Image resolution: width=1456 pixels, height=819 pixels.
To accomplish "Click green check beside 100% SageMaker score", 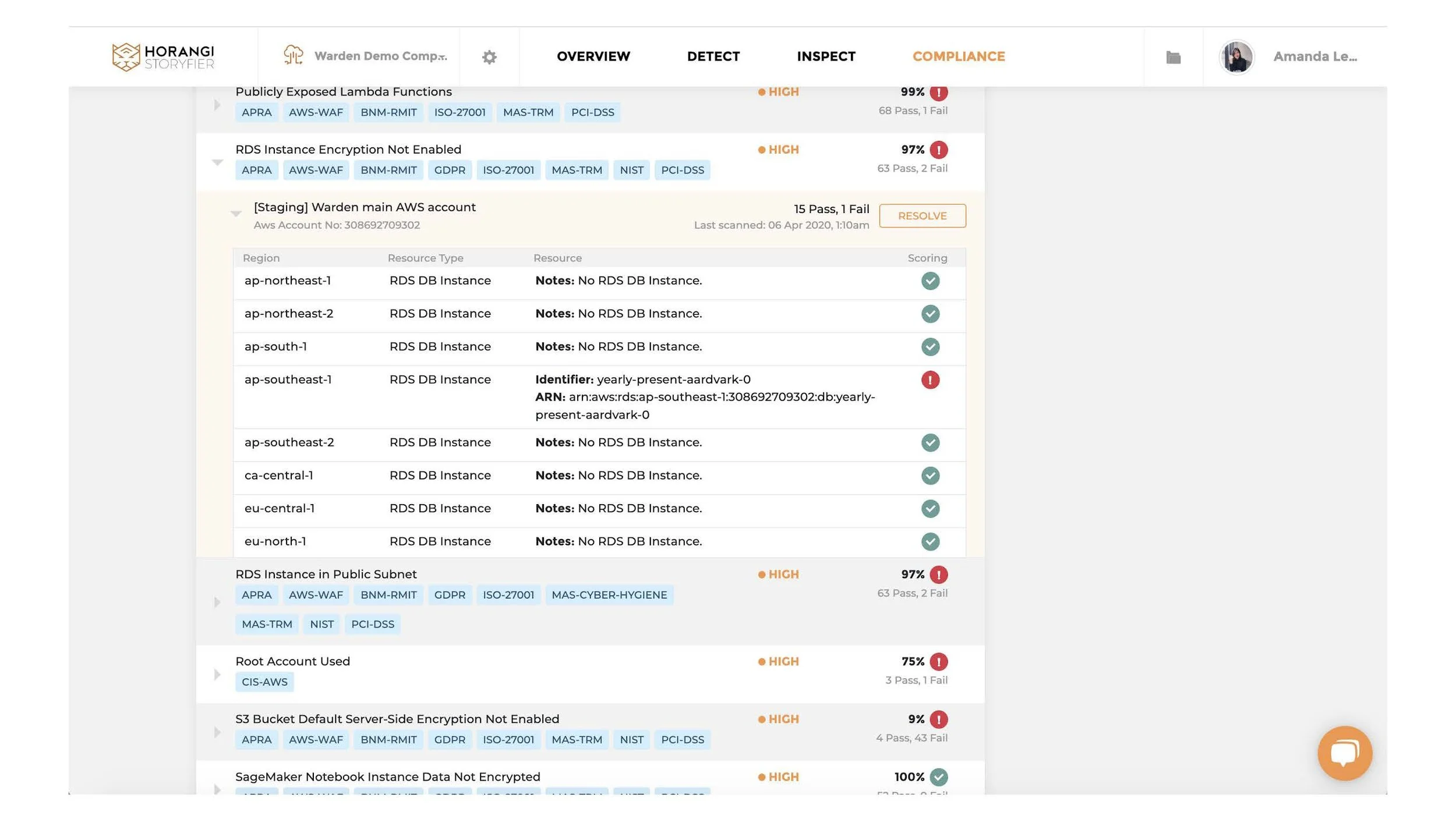I will tap(938, 777).
